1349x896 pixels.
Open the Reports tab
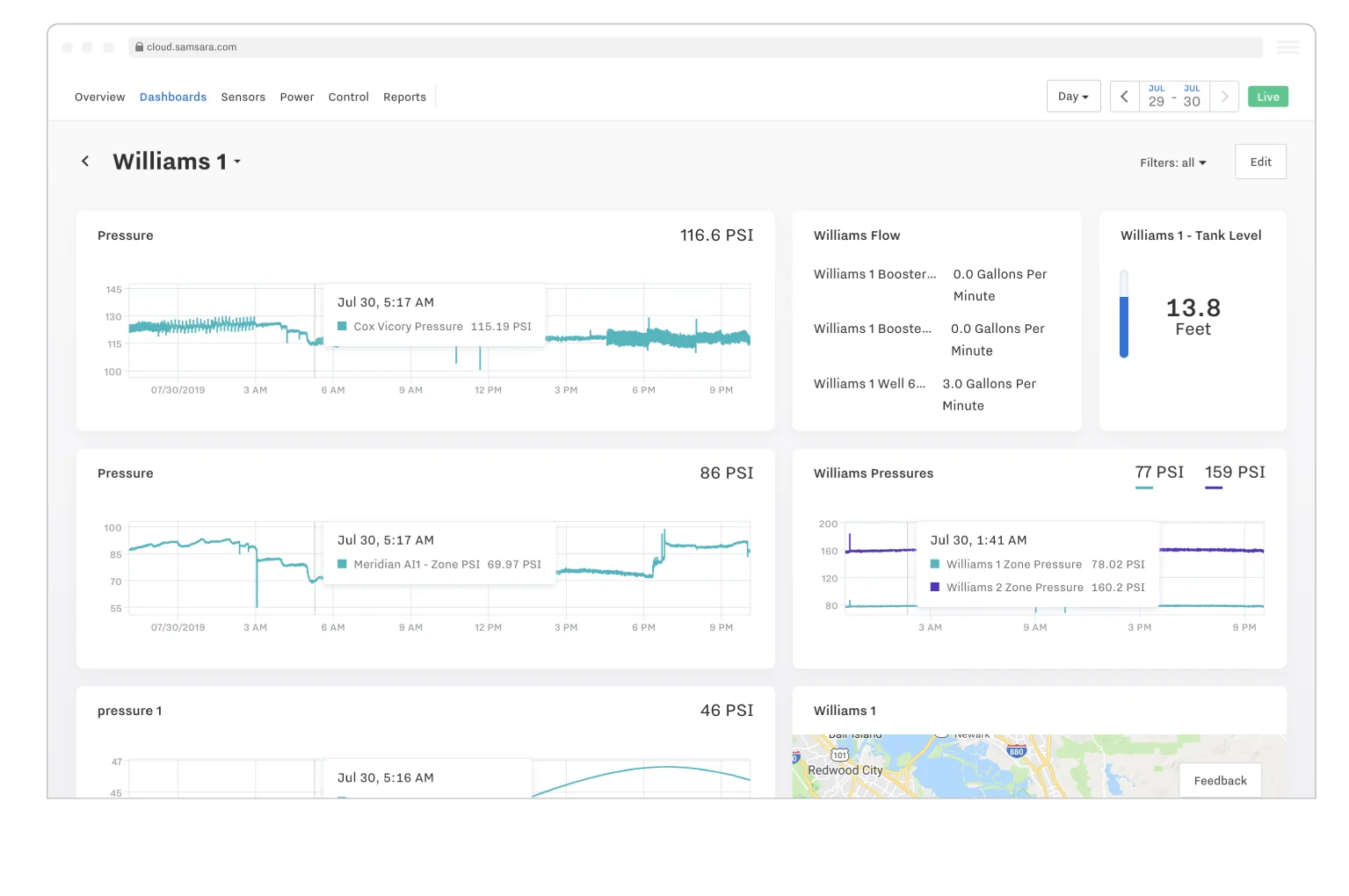(x=404, y=98)
